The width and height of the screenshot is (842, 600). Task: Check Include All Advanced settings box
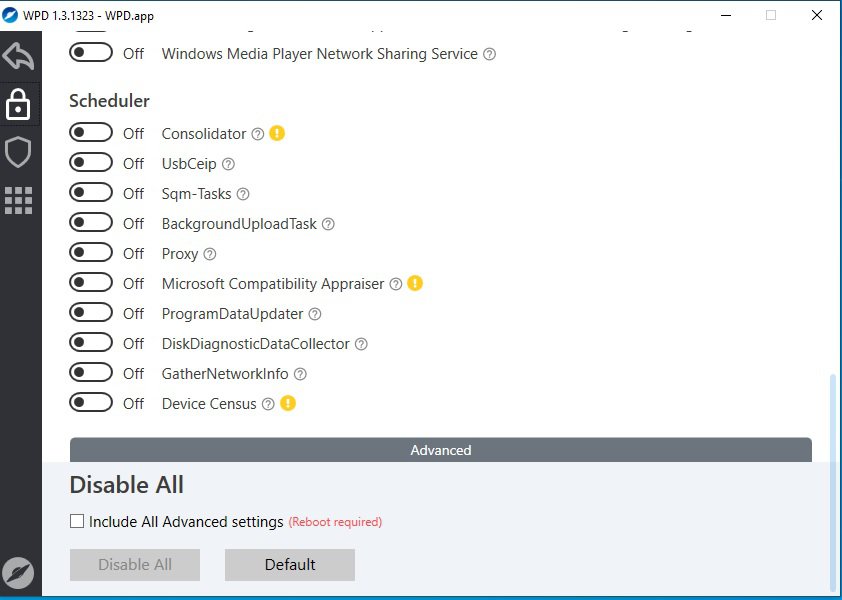77,521
